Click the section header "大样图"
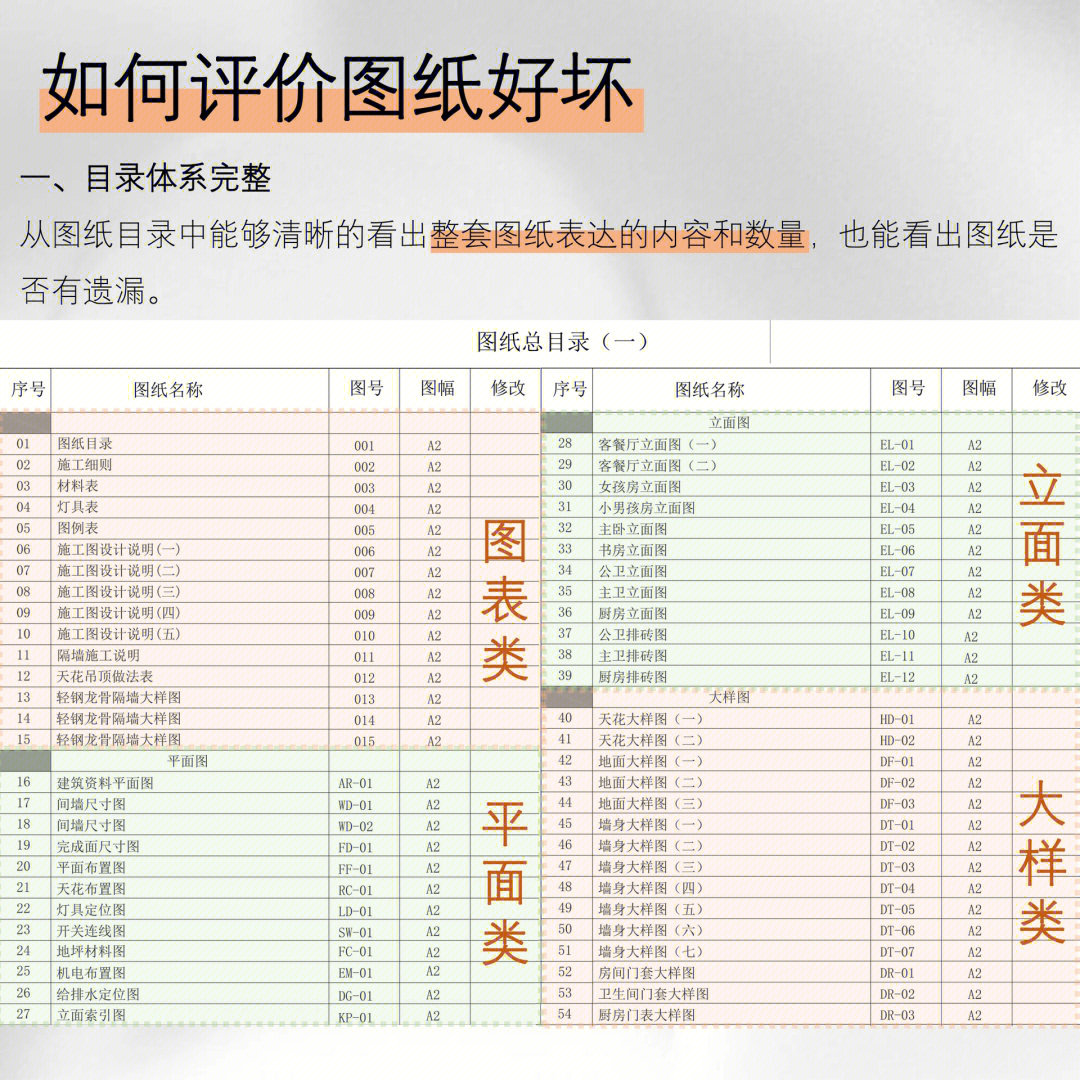1080x1080 pixels. point(729,697)
